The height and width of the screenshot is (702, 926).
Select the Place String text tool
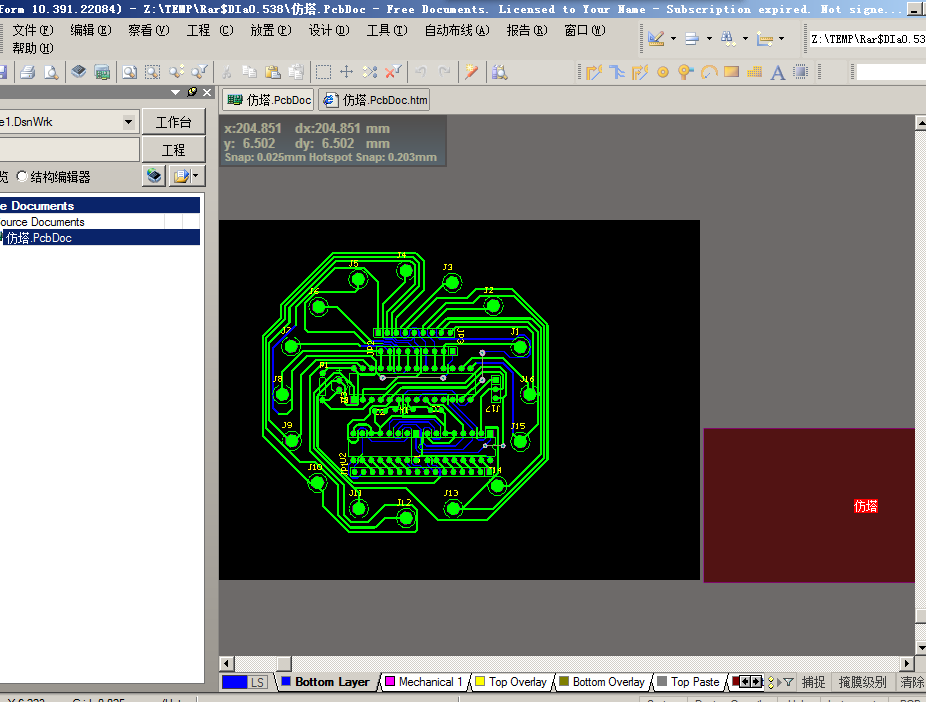pyautogui.click(x=778, y=72)
